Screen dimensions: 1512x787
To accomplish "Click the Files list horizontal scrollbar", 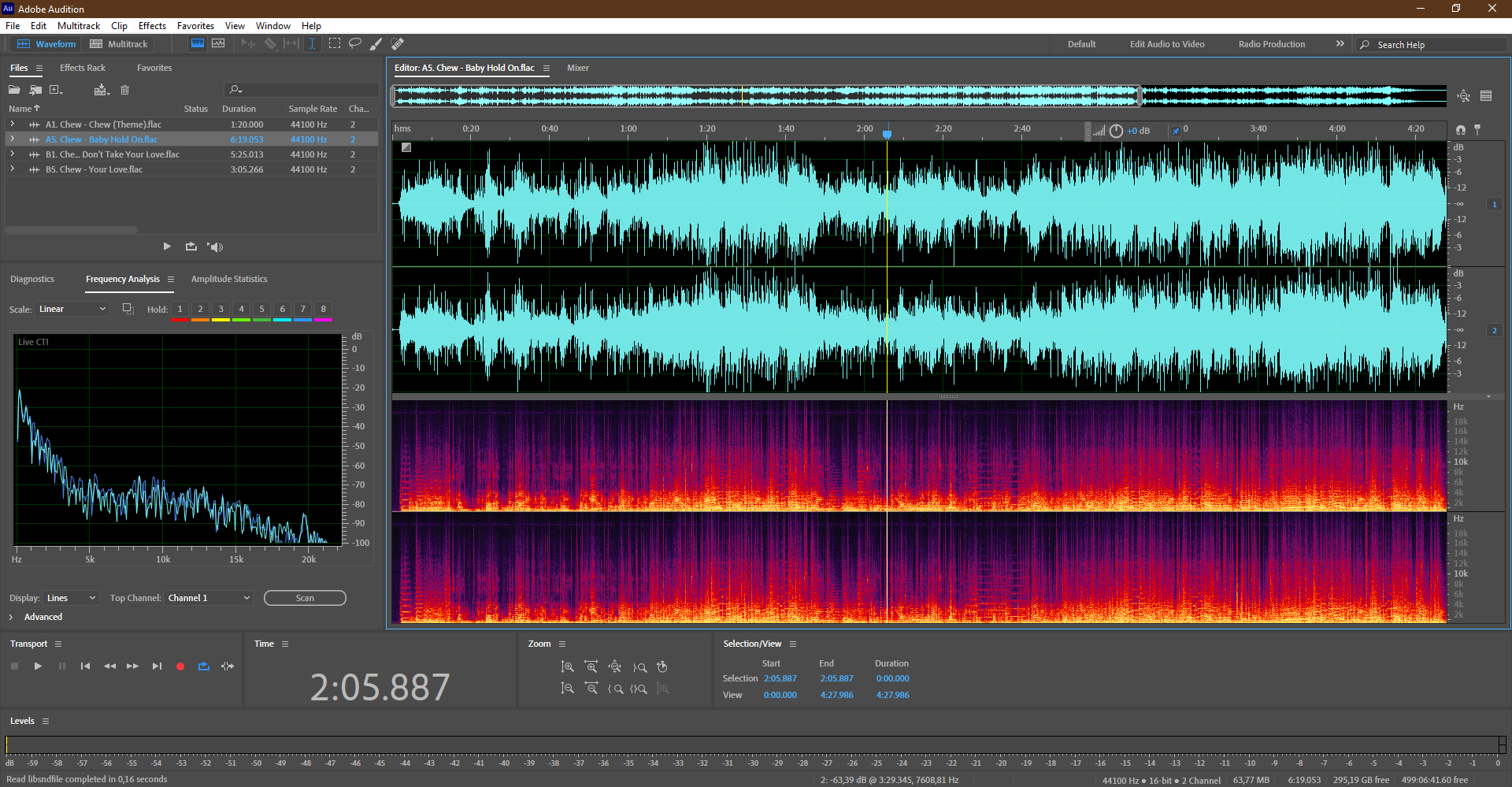I will tap(72, 230).
